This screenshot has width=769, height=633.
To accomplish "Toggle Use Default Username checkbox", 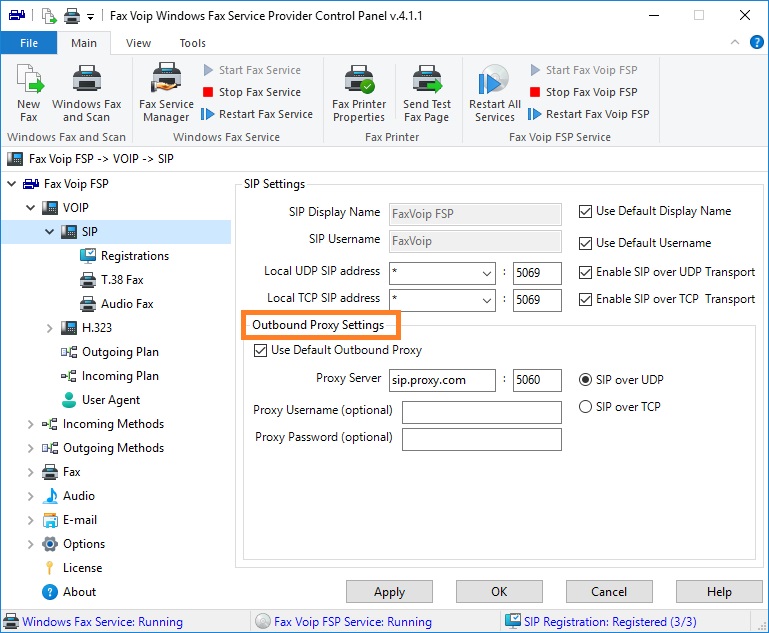I will 585,243.
